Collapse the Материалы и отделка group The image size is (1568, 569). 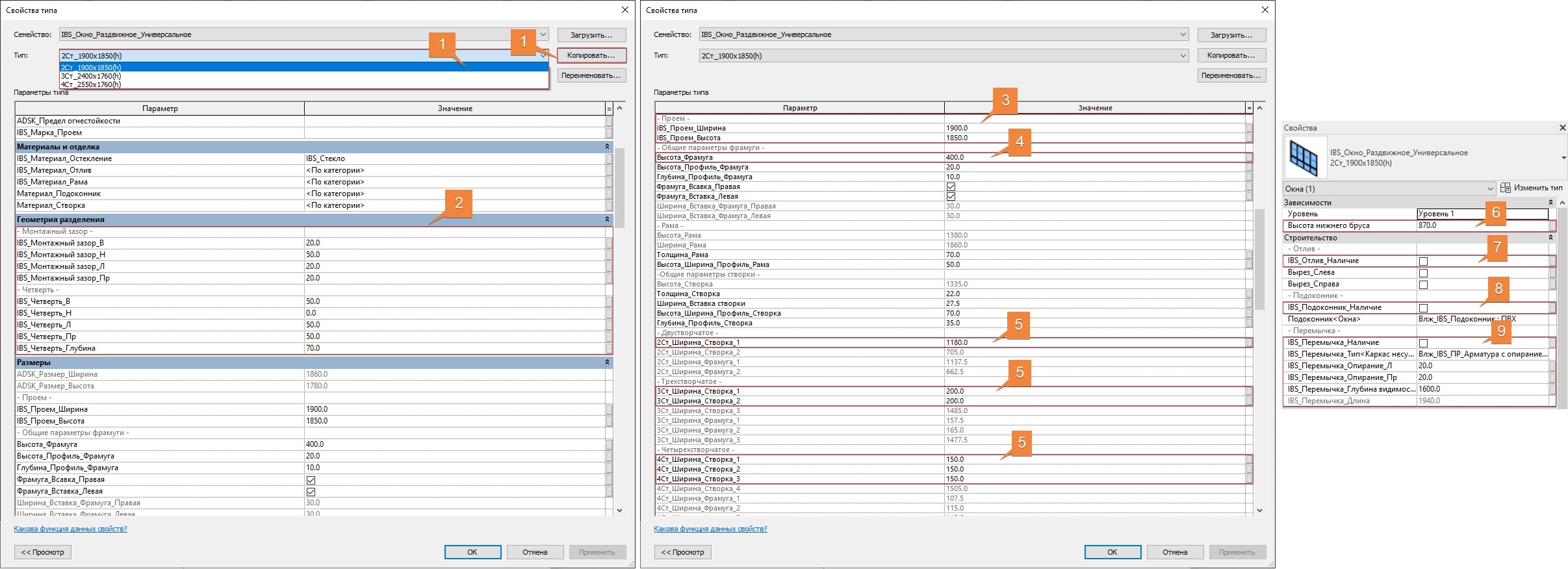[608, 147]
